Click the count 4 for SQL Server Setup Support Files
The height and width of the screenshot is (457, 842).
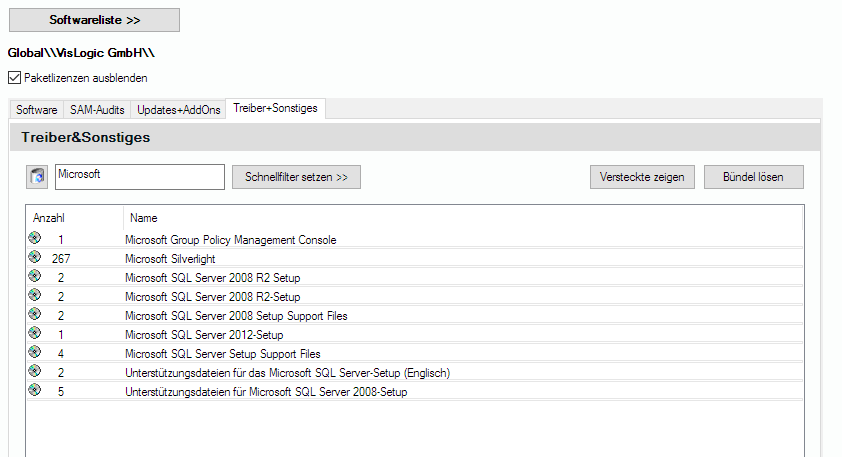click(61, 354)
